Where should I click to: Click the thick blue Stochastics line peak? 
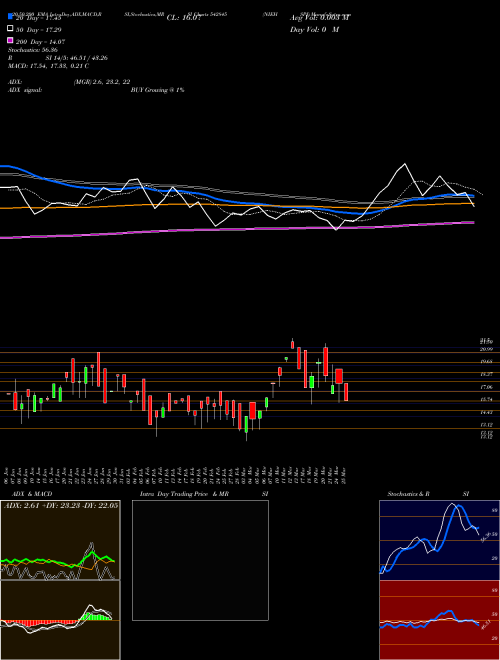[457, 506]
